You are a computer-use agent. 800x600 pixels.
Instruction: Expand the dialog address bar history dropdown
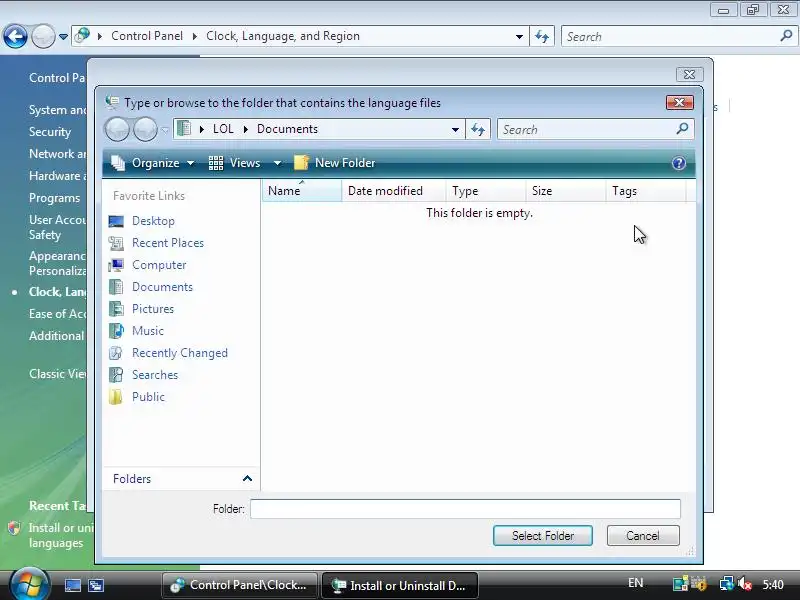pyautogui.click(x=455, y=130)
